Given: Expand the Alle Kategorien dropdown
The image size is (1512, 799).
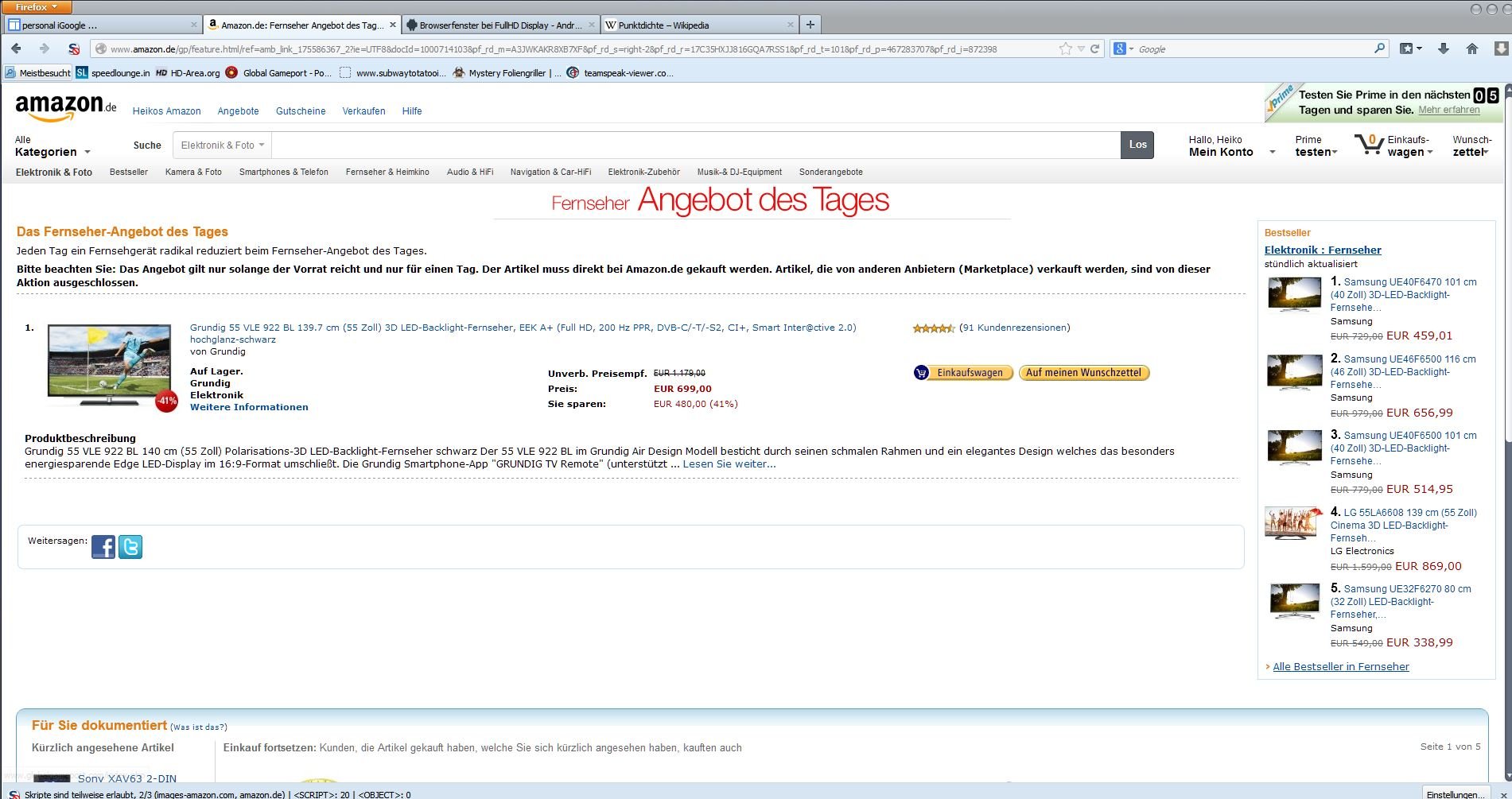Looking at the screenshot, I should (x=52, y=146).
